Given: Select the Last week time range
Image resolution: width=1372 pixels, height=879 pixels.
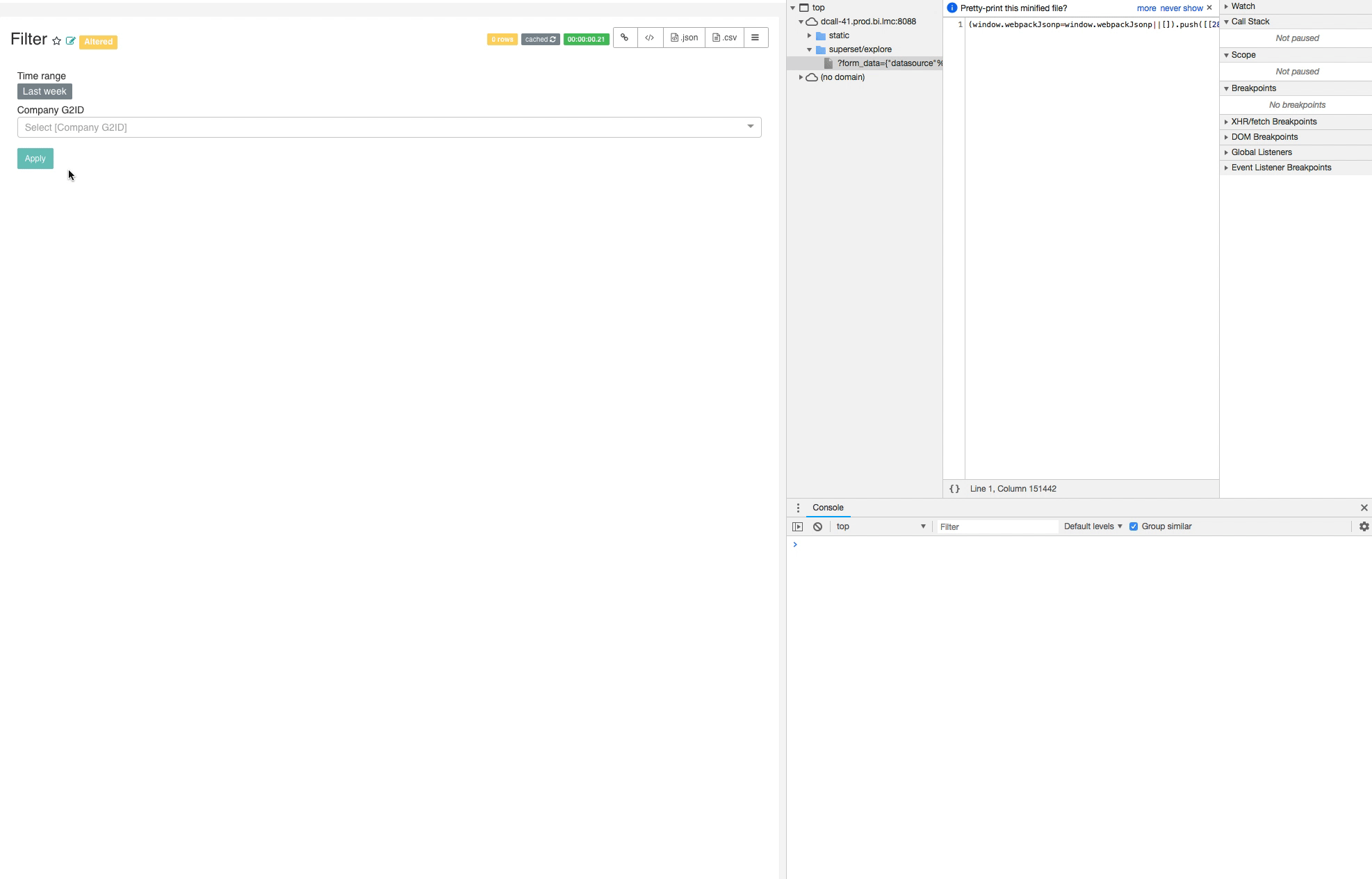Looking at the screenshot, I should tap(44, 91).
